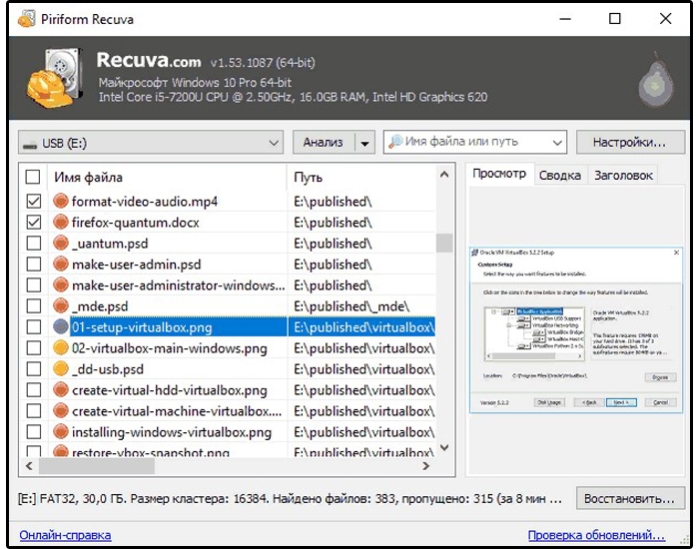Toggle the select-all checkbox in the header row
Screen dimensions: 699x549
33,177
